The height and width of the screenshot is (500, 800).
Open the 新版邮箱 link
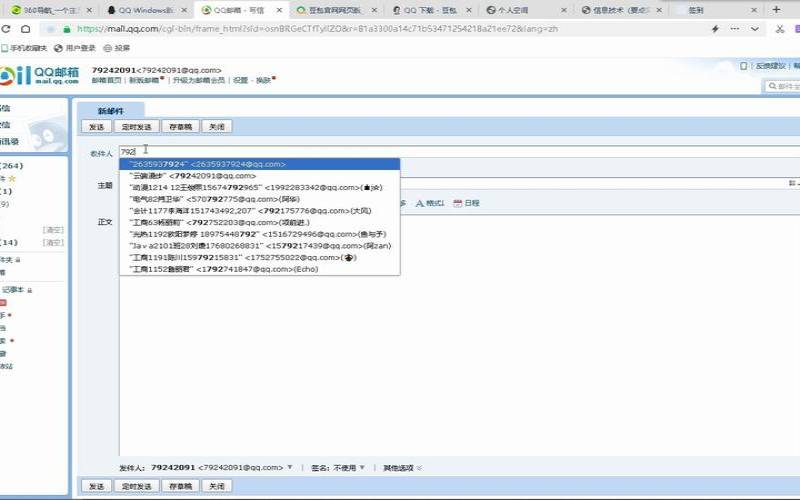pyautogui.click(x=144, y=80)
